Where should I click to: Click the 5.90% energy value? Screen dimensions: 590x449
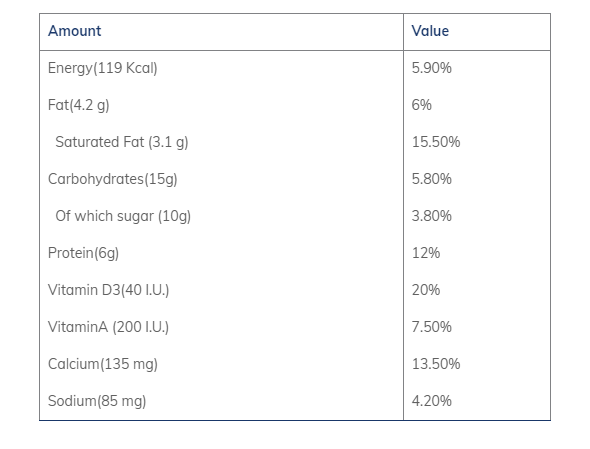pyautogui.click(x=432, y=68)
